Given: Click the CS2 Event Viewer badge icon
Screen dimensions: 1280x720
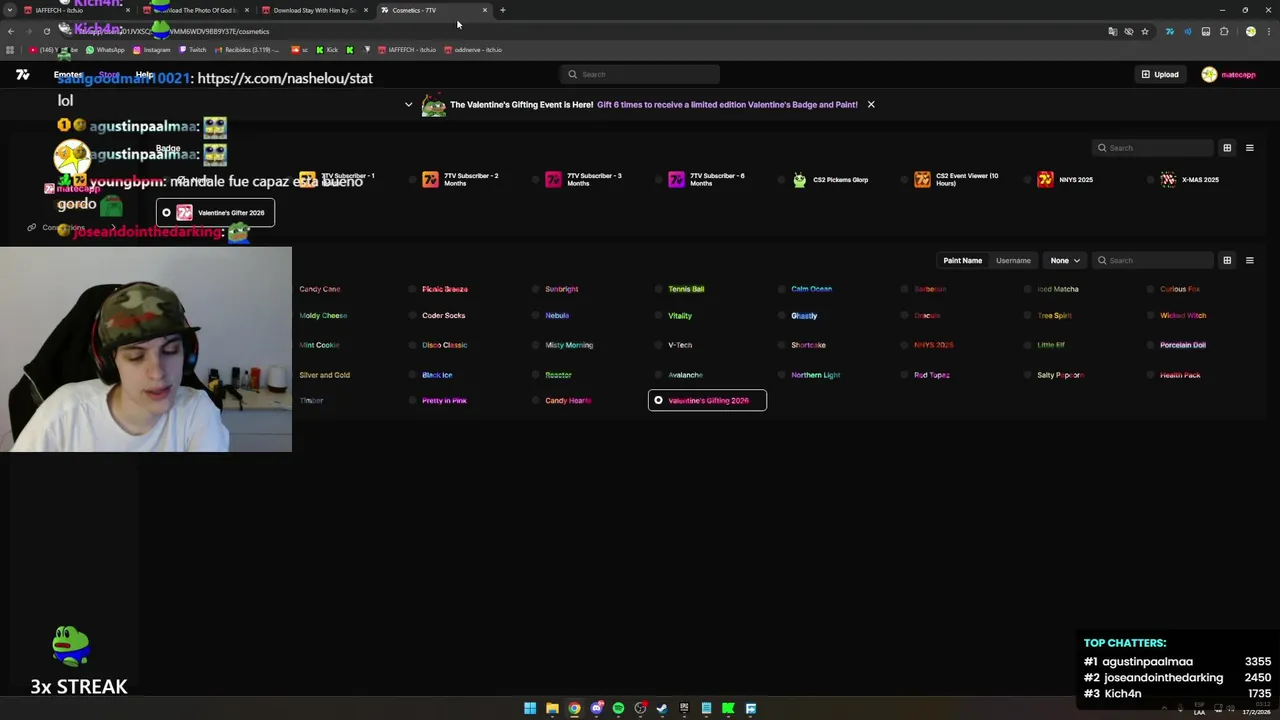Looking at the screenshot, I should (922, 180).
